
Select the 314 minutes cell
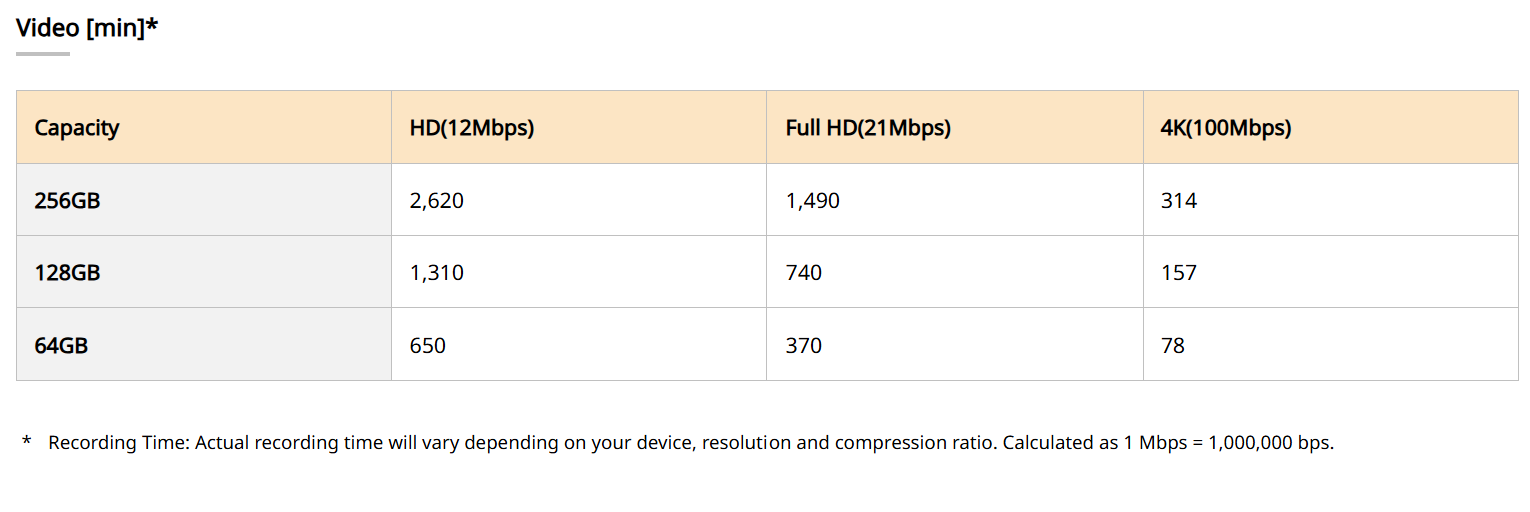(1179, 201)
